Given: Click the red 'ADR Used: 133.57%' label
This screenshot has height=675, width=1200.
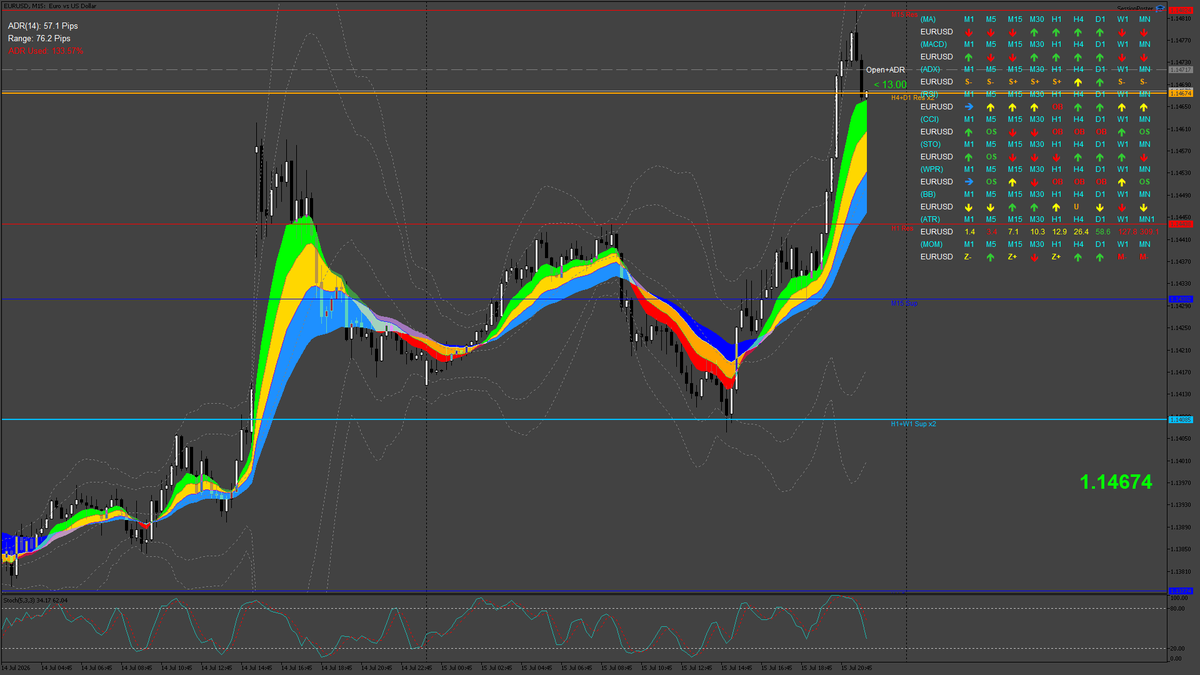Looking at the screenshot, I should point(45,50).
